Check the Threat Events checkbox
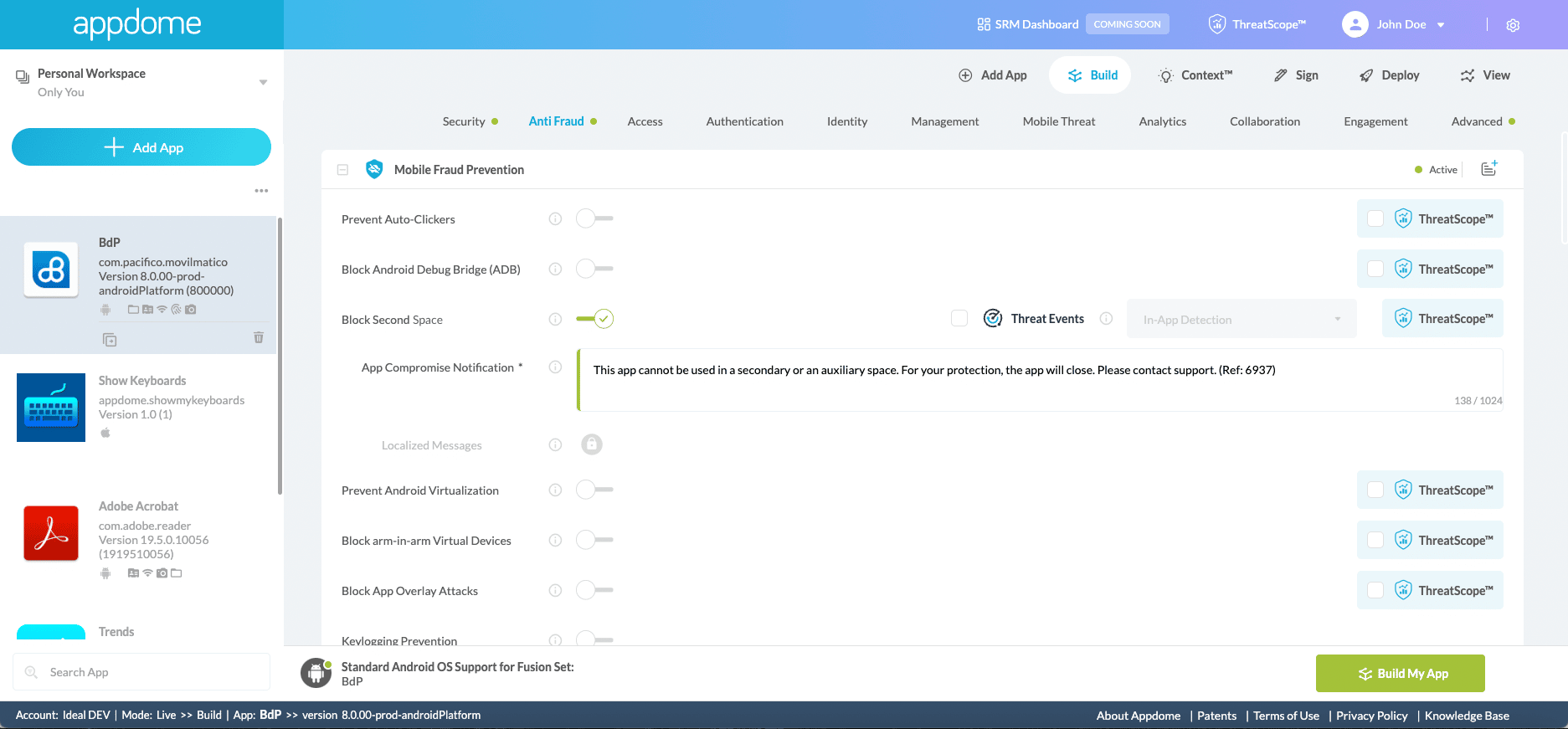 point(959,319)
